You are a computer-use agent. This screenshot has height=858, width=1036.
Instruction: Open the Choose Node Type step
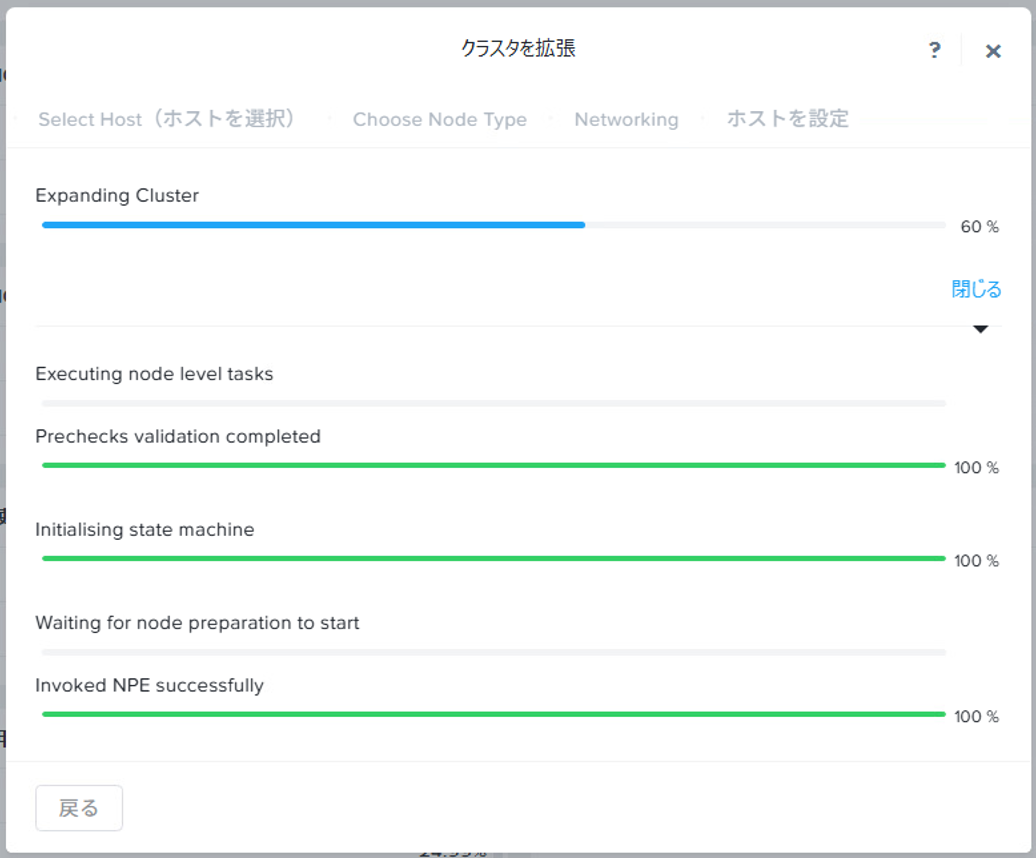point(439,120)
